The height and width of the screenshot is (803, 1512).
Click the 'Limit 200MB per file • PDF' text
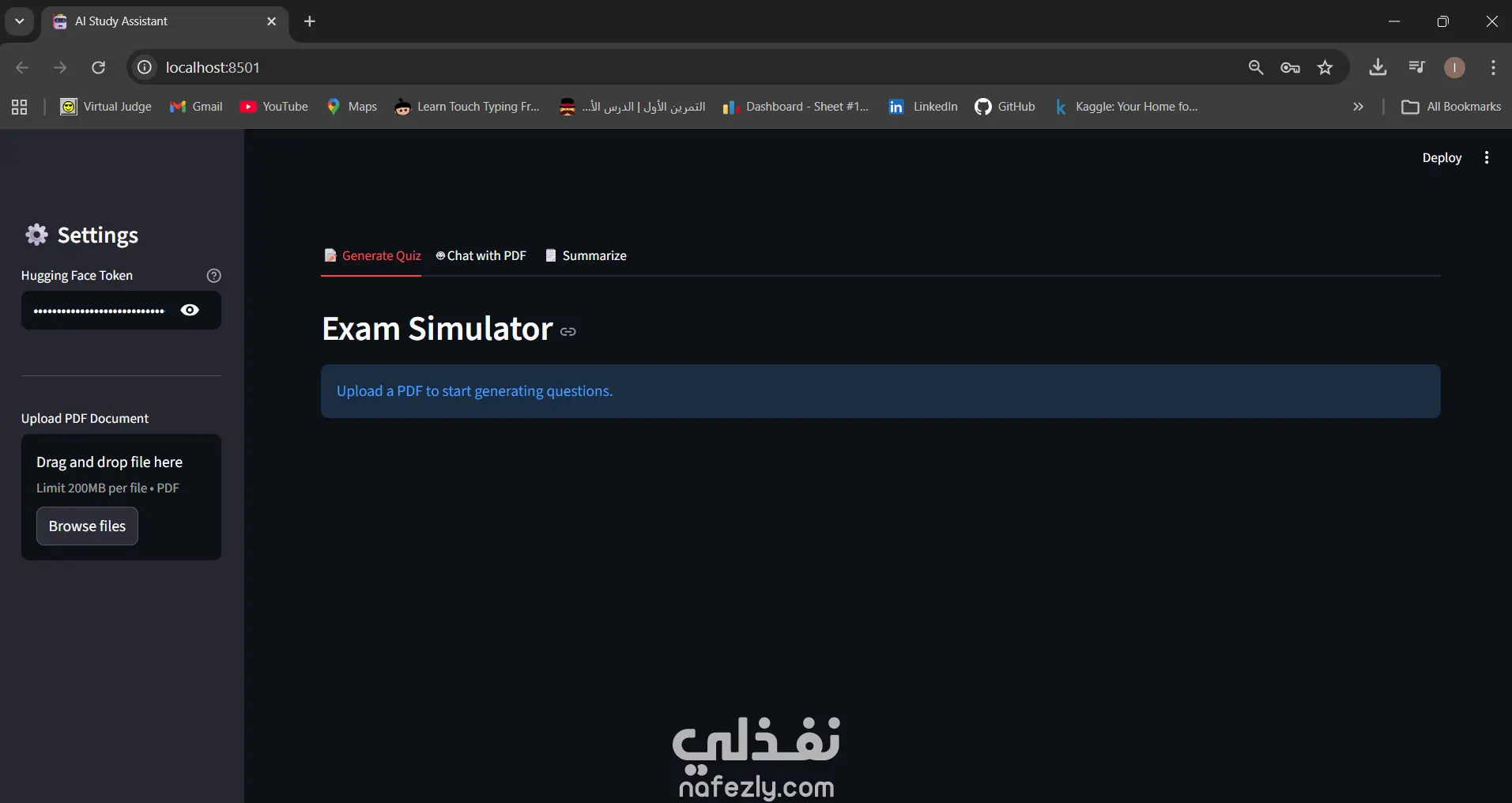(x=107, y=488)
